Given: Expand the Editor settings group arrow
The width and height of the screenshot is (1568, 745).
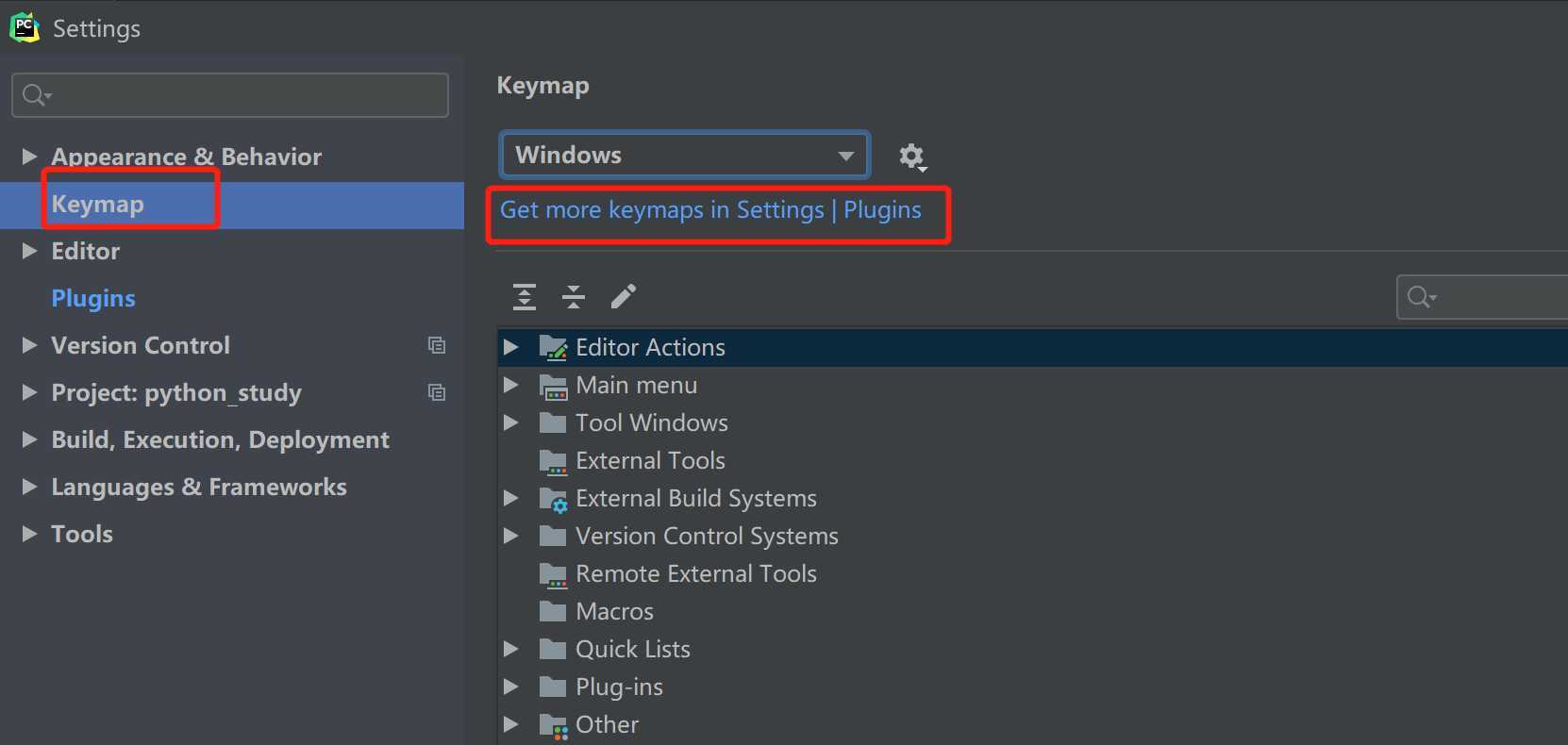Looking at the screenshot, I should click(x=29, y=251).
